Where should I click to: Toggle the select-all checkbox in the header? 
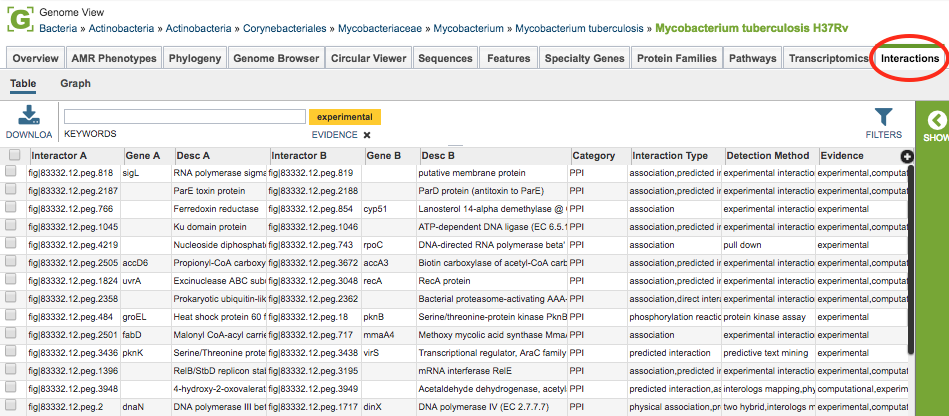pyautogui.click(x=15, y=155)
